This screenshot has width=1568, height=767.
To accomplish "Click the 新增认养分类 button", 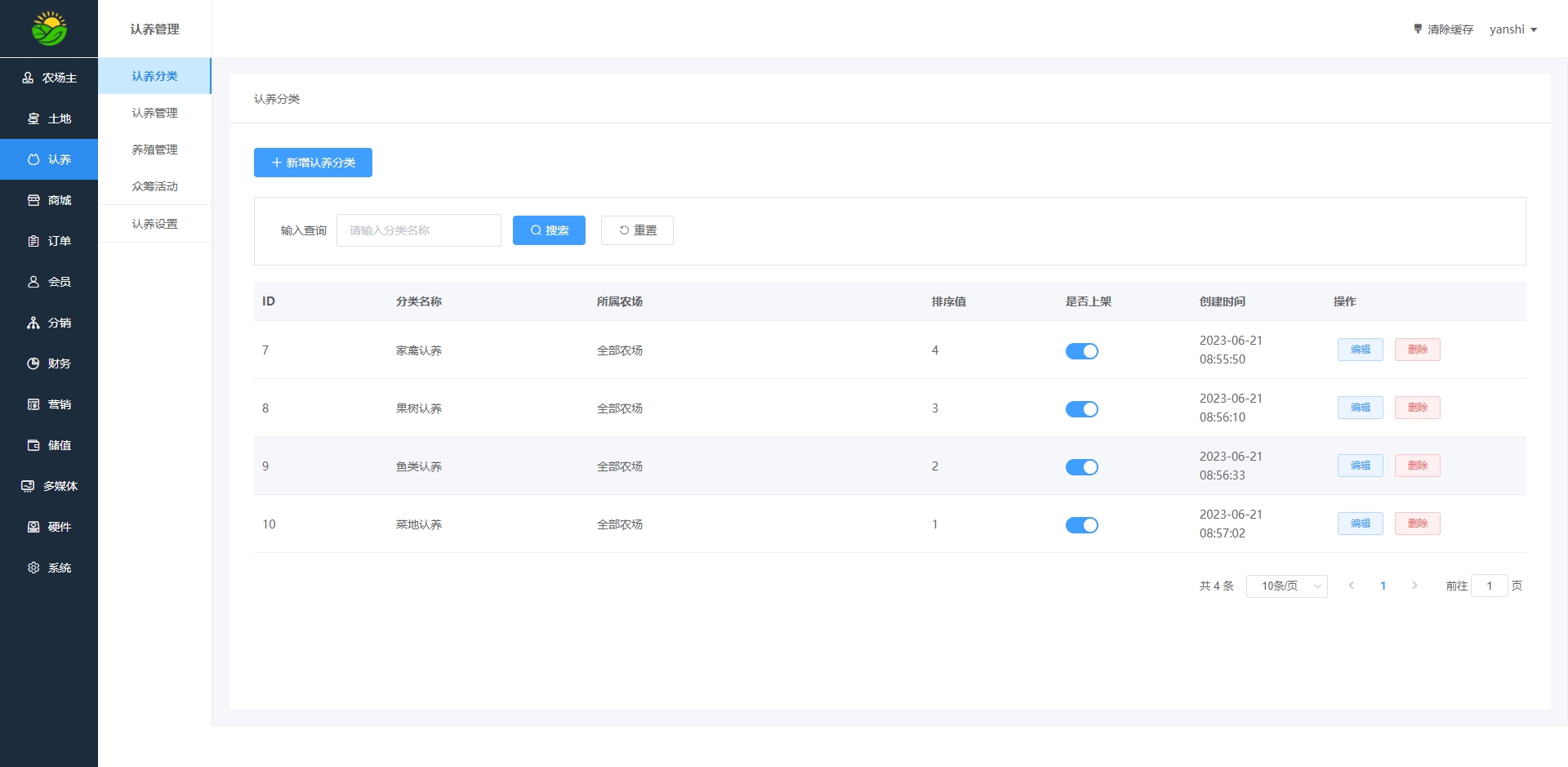I will 313,163.
